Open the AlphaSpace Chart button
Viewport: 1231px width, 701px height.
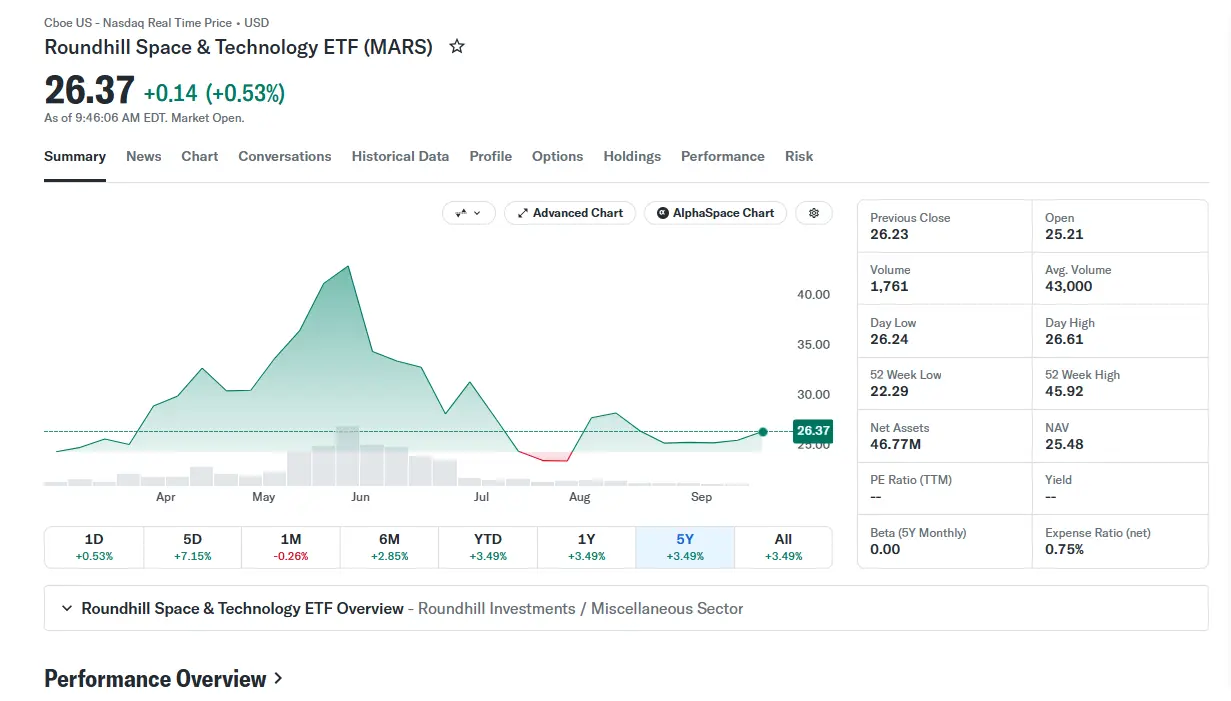tap(715, 213)
